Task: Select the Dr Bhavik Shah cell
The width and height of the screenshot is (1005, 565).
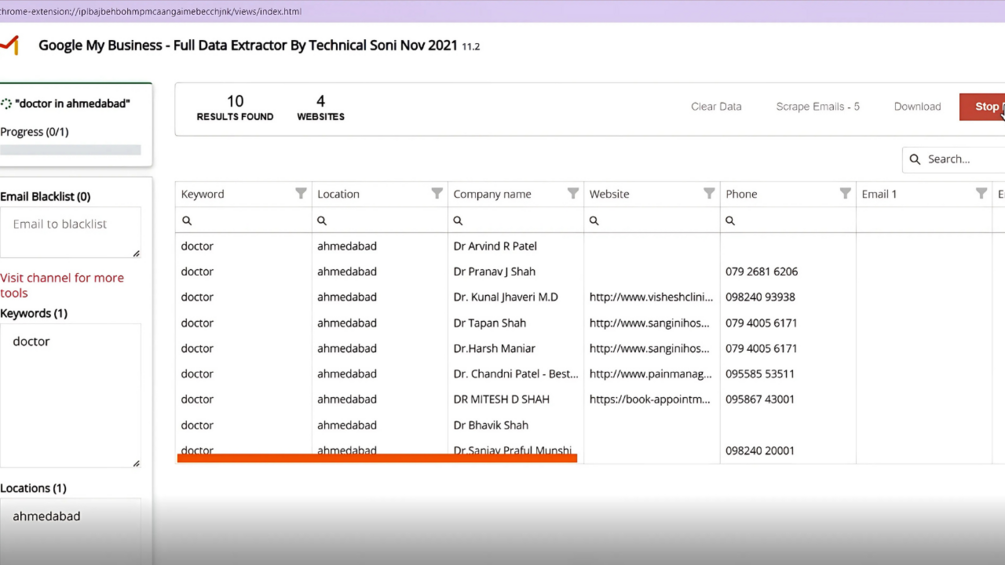Action: coord(515,425)
